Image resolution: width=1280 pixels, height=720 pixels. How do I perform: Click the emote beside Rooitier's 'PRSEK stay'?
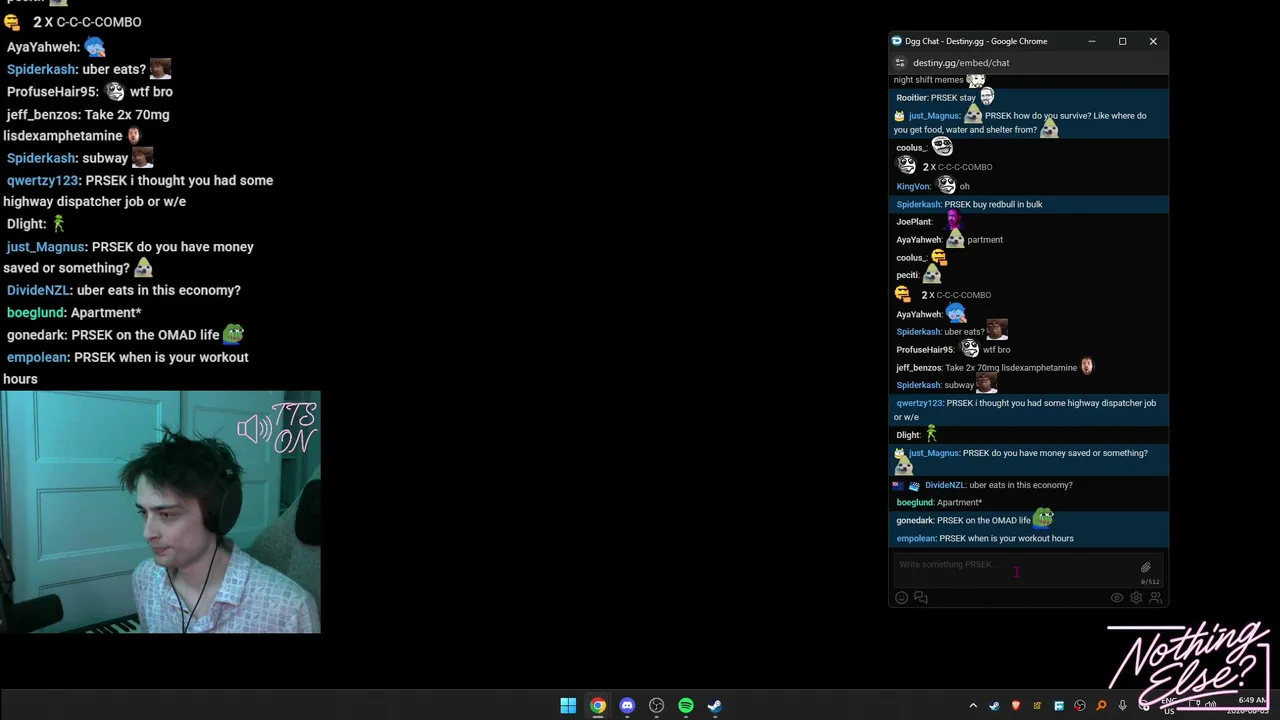click(x=987, y=96)
